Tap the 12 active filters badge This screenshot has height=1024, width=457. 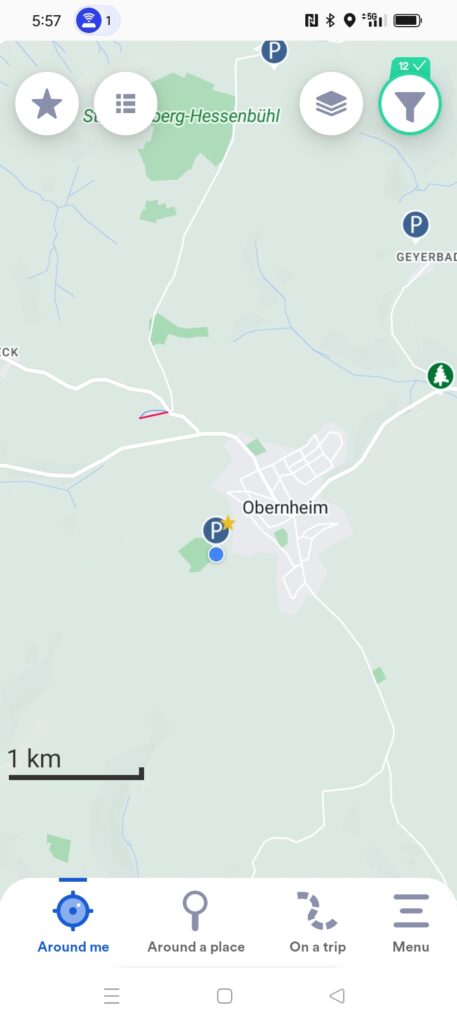coord(411,67)
